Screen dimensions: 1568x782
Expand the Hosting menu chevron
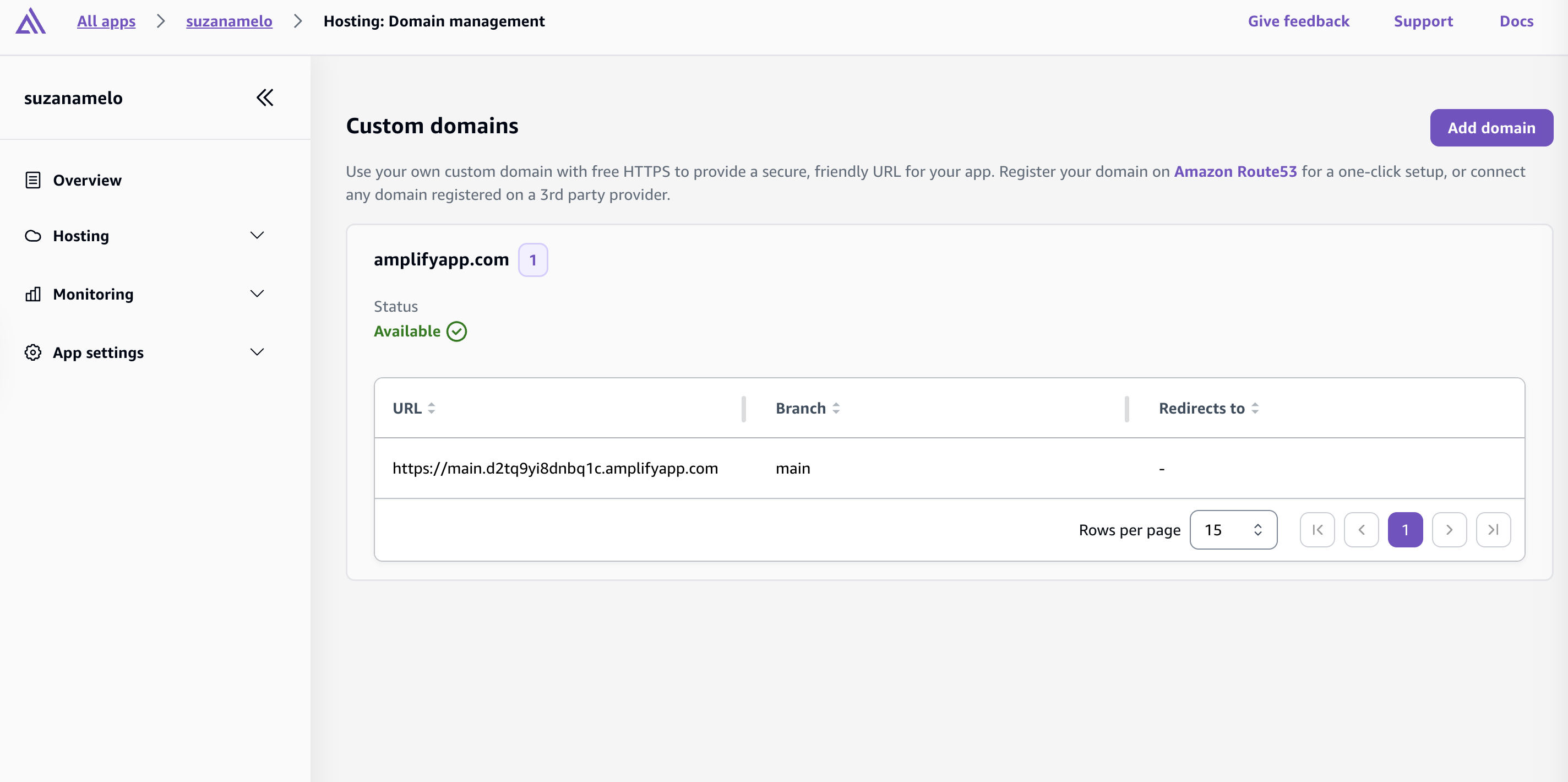coord(257,236)
